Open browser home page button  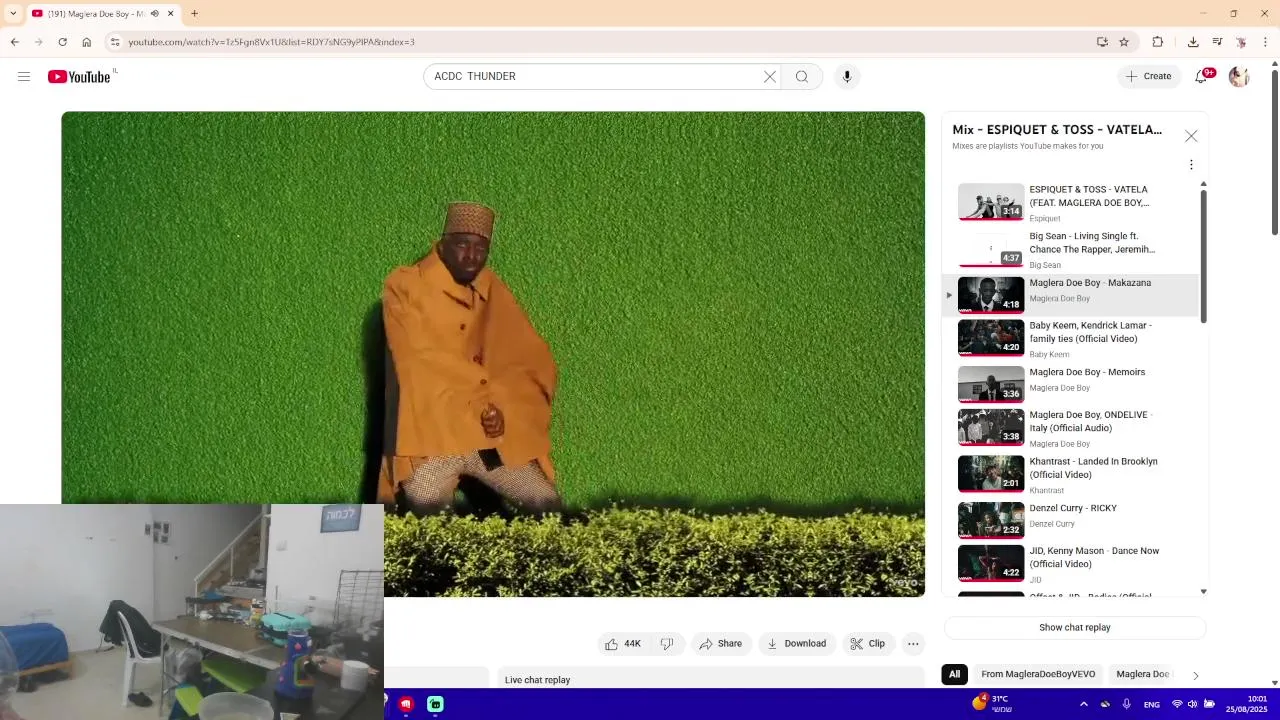[x=86, y=42]
